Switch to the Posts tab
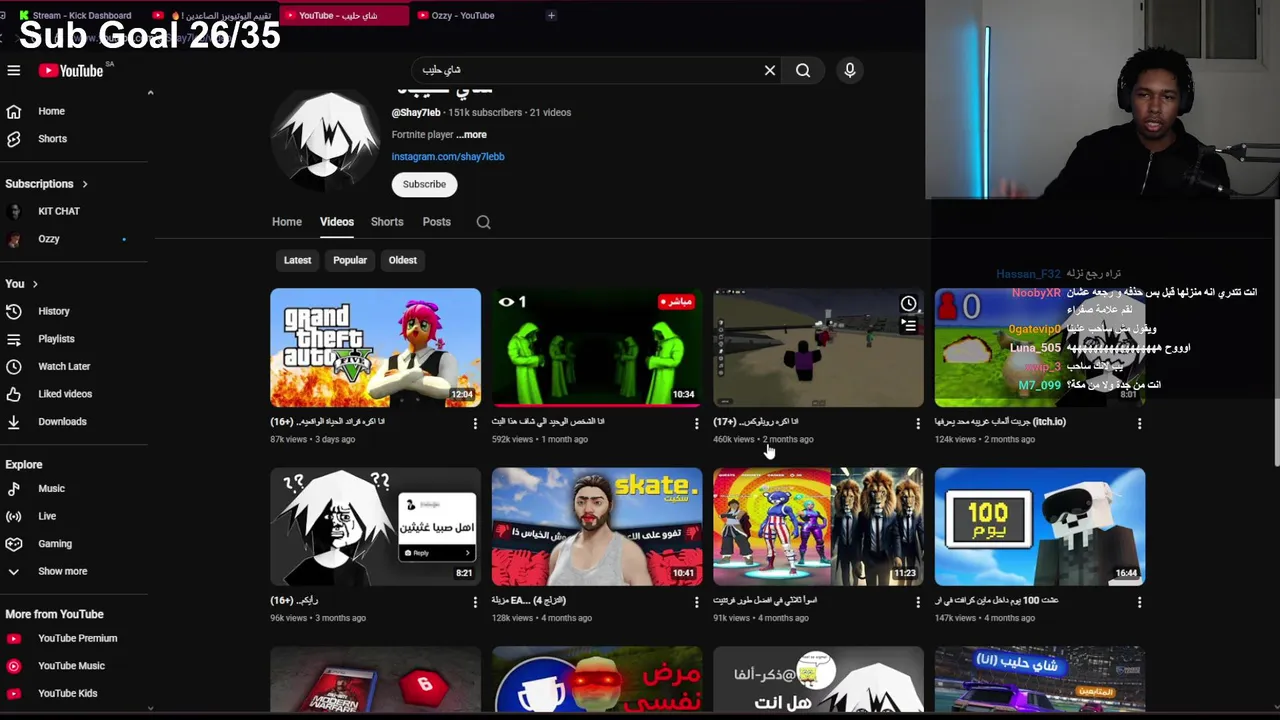1280x720 pixels. [x=437, y=222]
